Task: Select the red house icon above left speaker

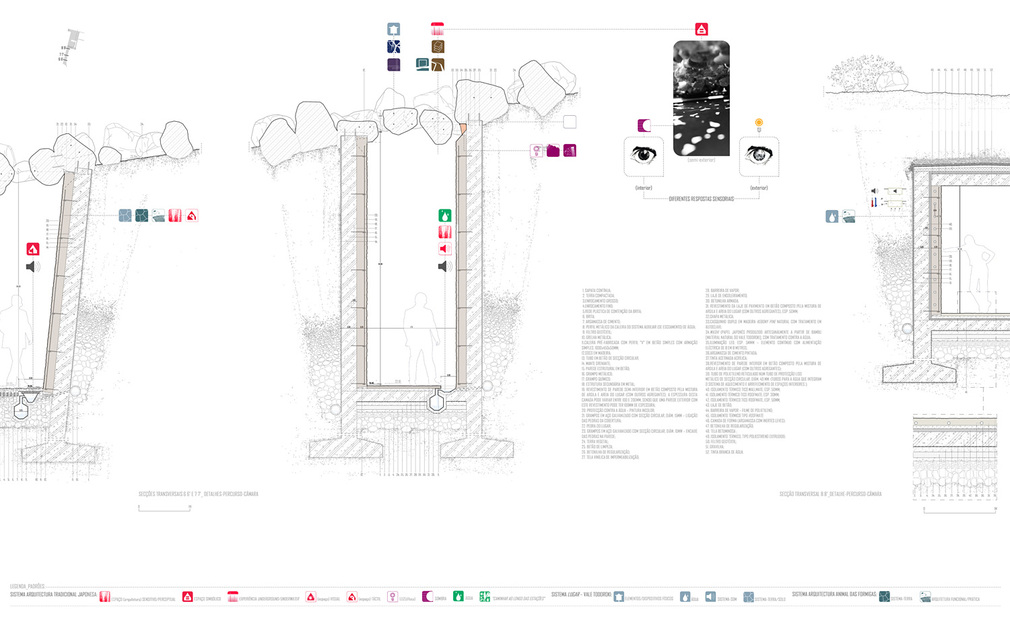Action: click(33, 249)
